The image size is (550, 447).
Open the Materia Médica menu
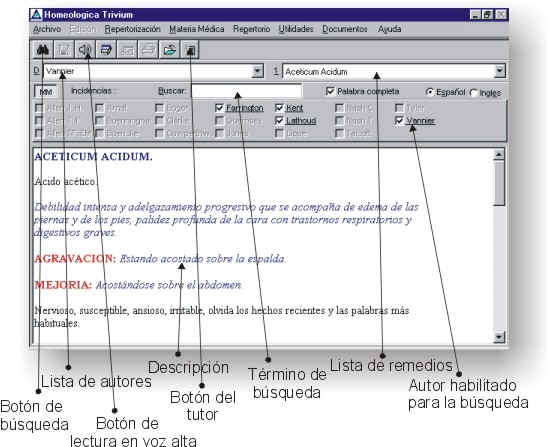click(196, 29)
